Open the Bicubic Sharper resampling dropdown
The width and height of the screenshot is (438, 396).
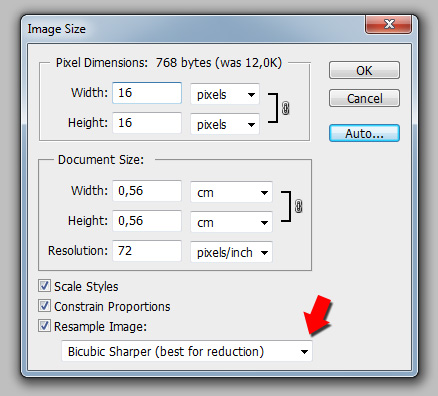pyautogui.click(x=187, y=351)
